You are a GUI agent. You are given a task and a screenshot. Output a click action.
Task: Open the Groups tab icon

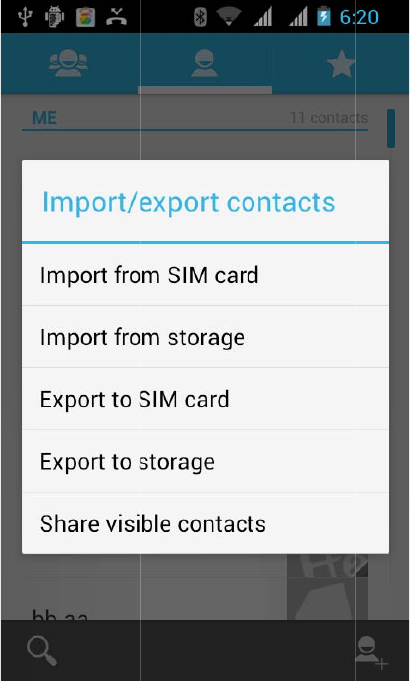68,63
